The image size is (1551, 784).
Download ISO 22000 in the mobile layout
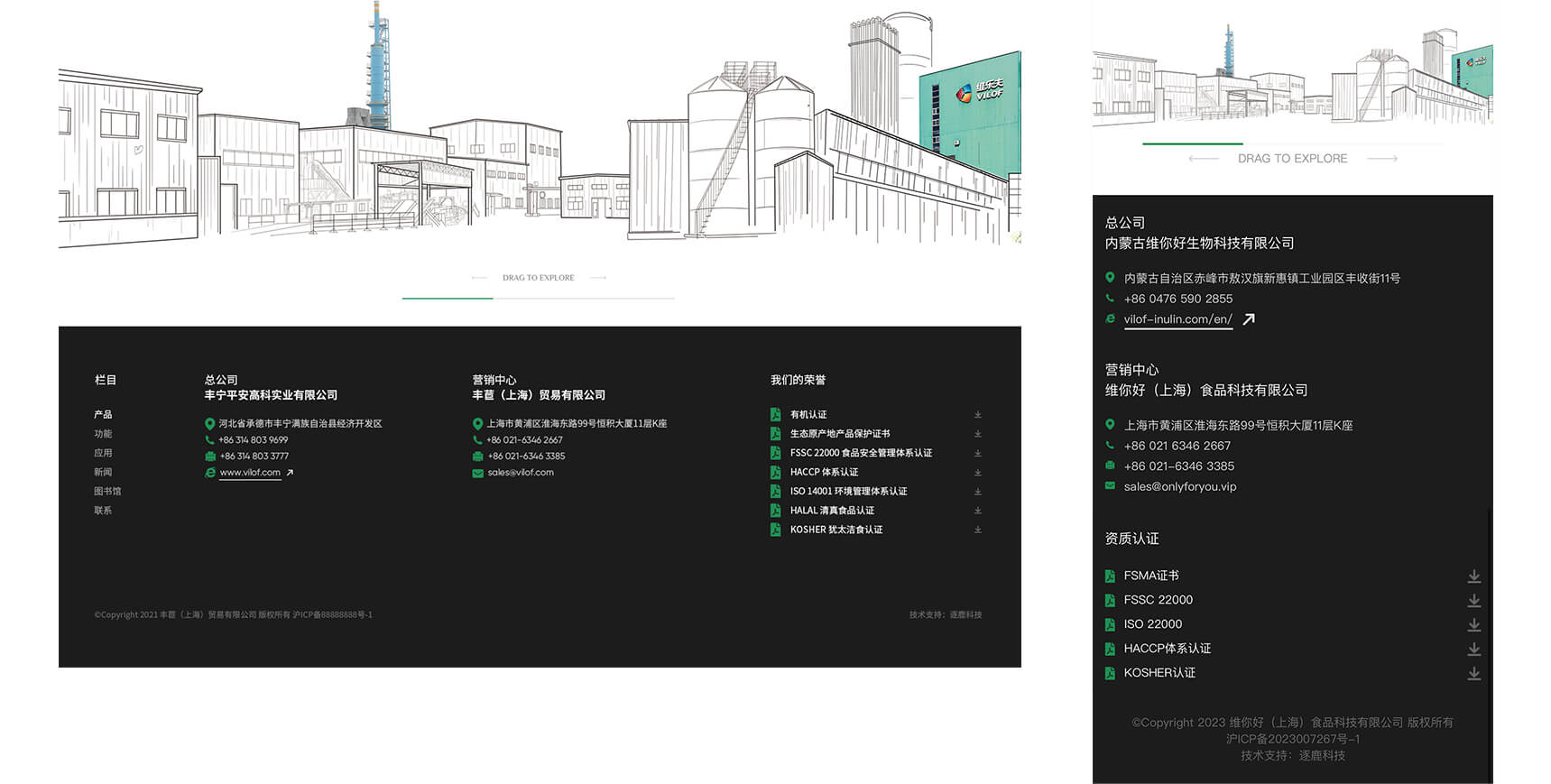pos(1473,624)
